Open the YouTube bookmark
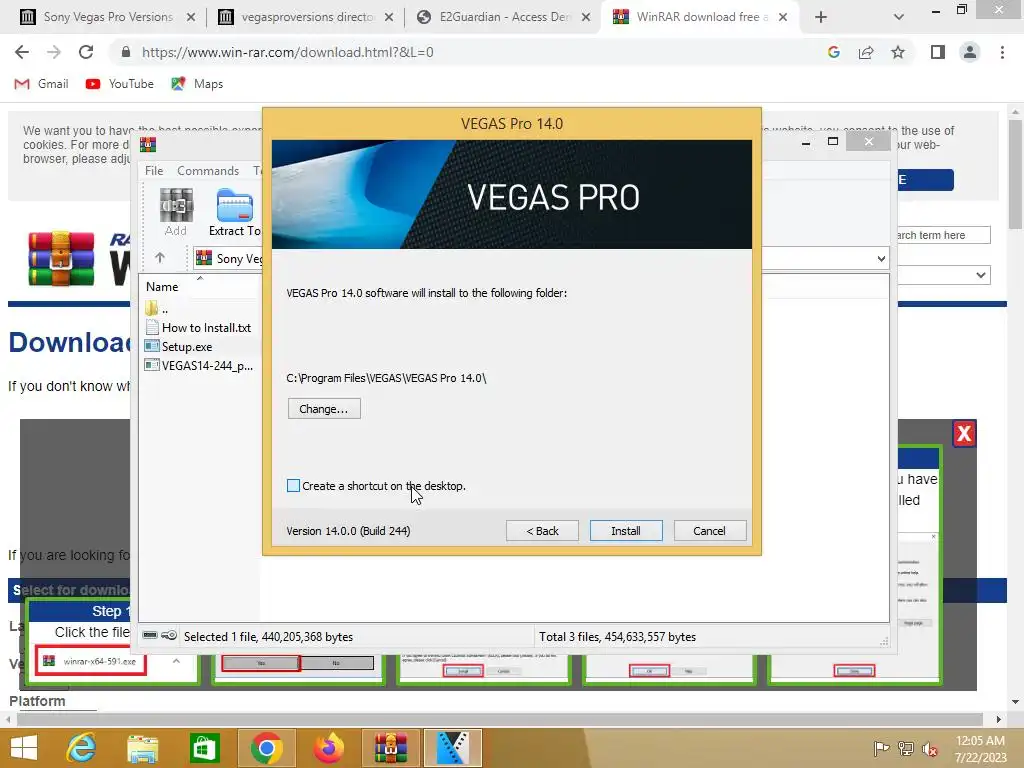 (120, 84)
